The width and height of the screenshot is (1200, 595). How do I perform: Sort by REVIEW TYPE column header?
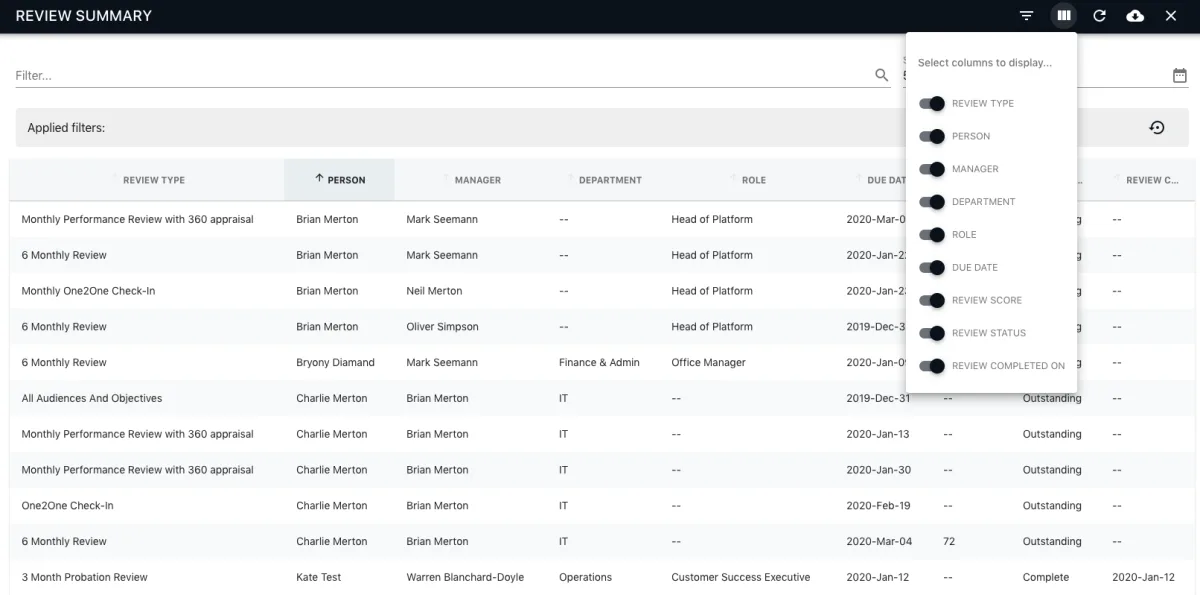(x=153, y=180)
